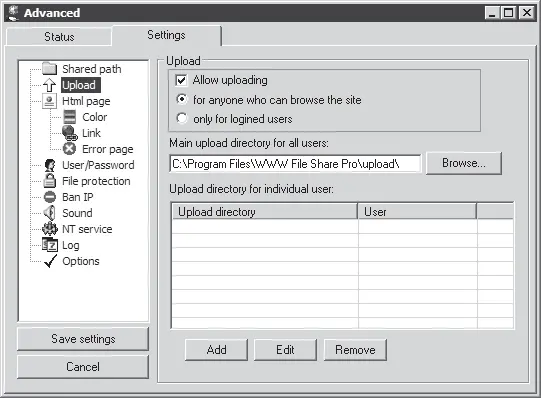Select the Error page red X icon

point(69,149)
